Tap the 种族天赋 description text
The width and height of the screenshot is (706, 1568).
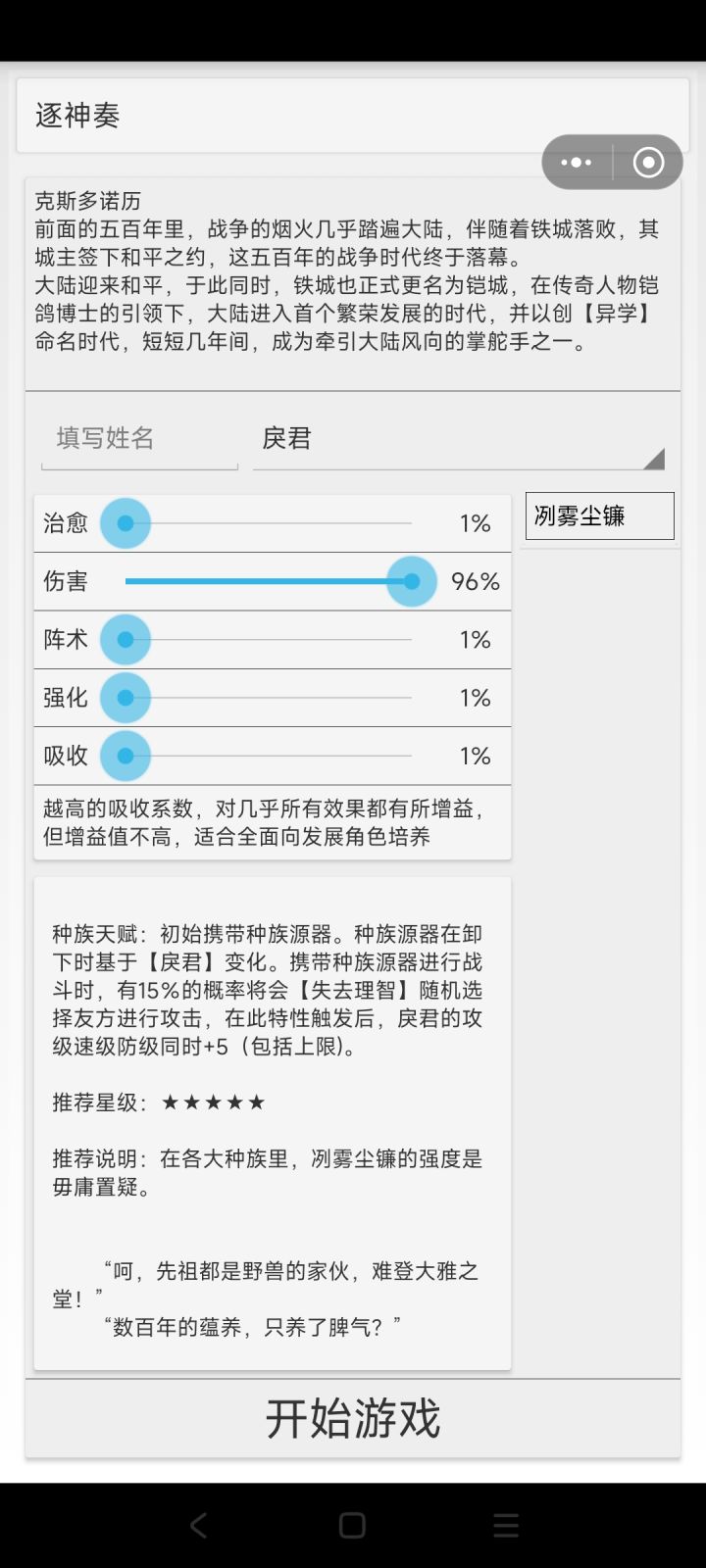(268, 990)
